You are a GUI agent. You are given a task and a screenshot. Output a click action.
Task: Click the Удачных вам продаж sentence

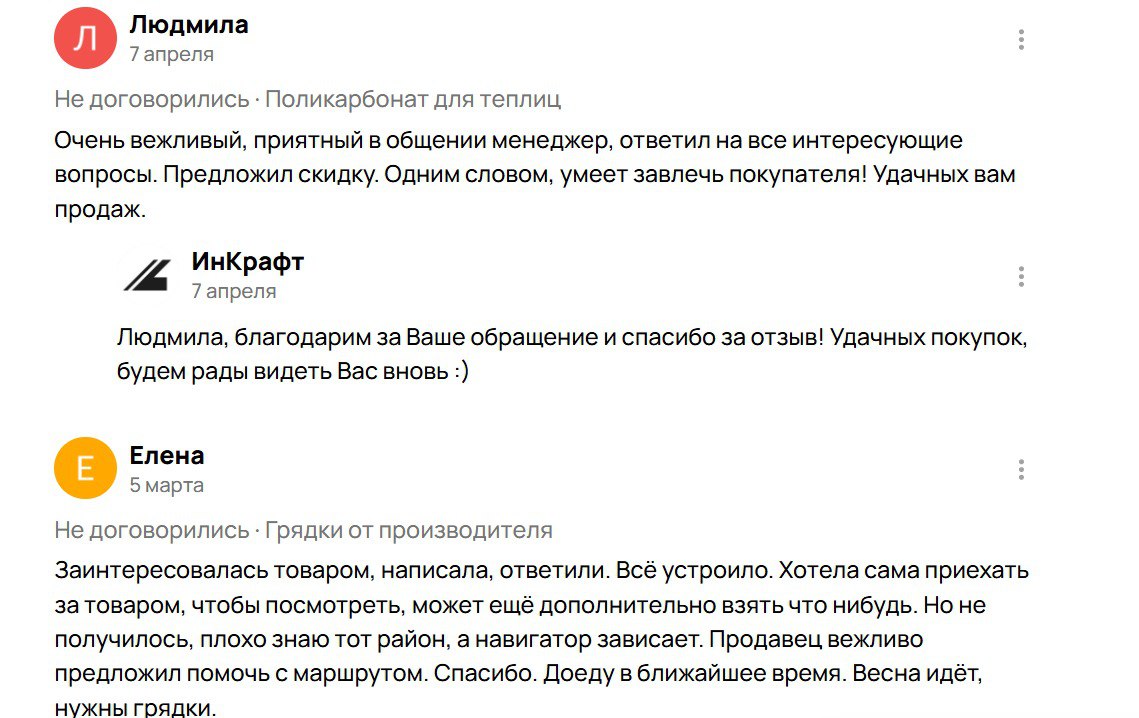pyautogui.click(x=535, y=192)
